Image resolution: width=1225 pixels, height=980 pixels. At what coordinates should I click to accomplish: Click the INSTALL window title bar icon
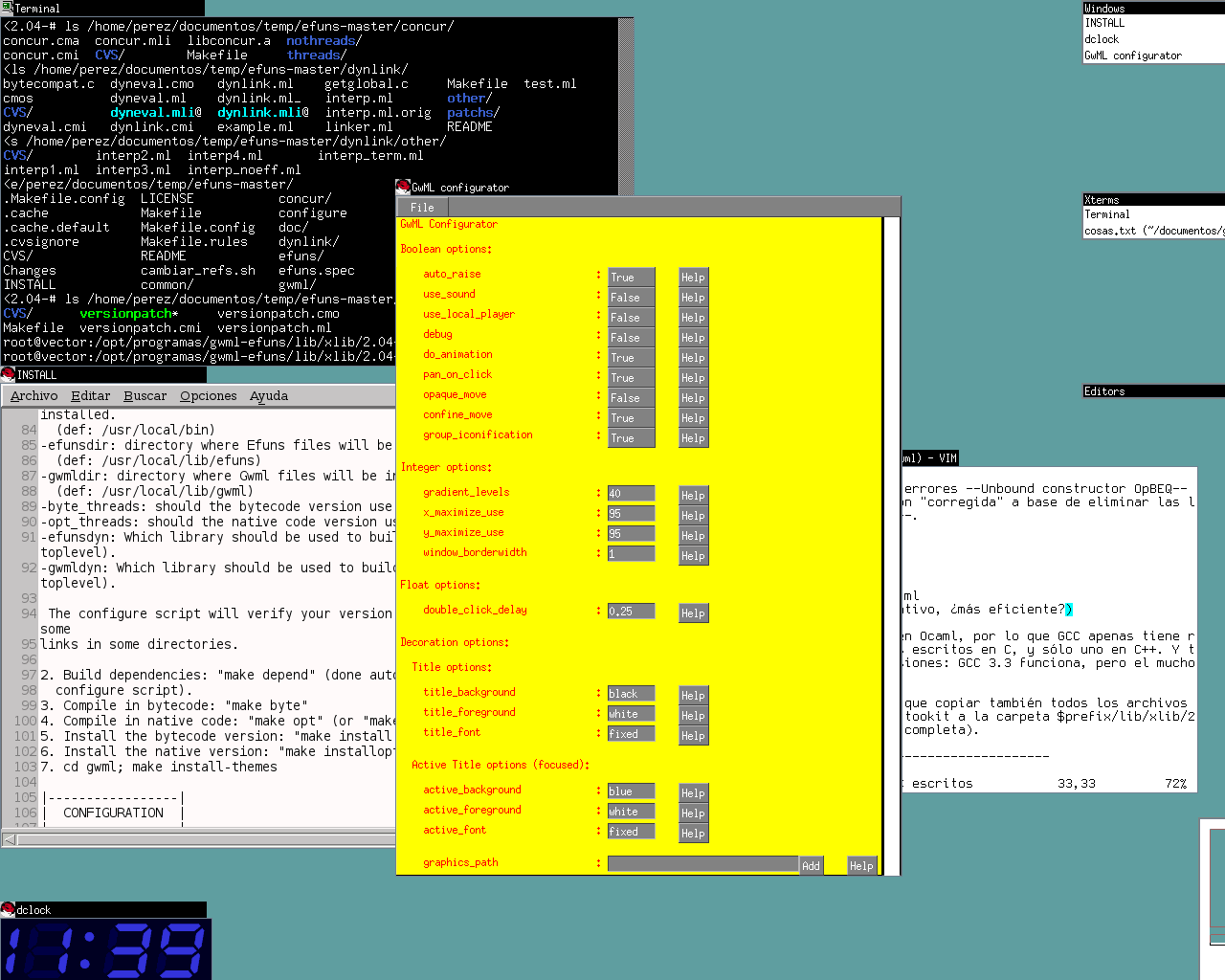(x=9, y=374)
